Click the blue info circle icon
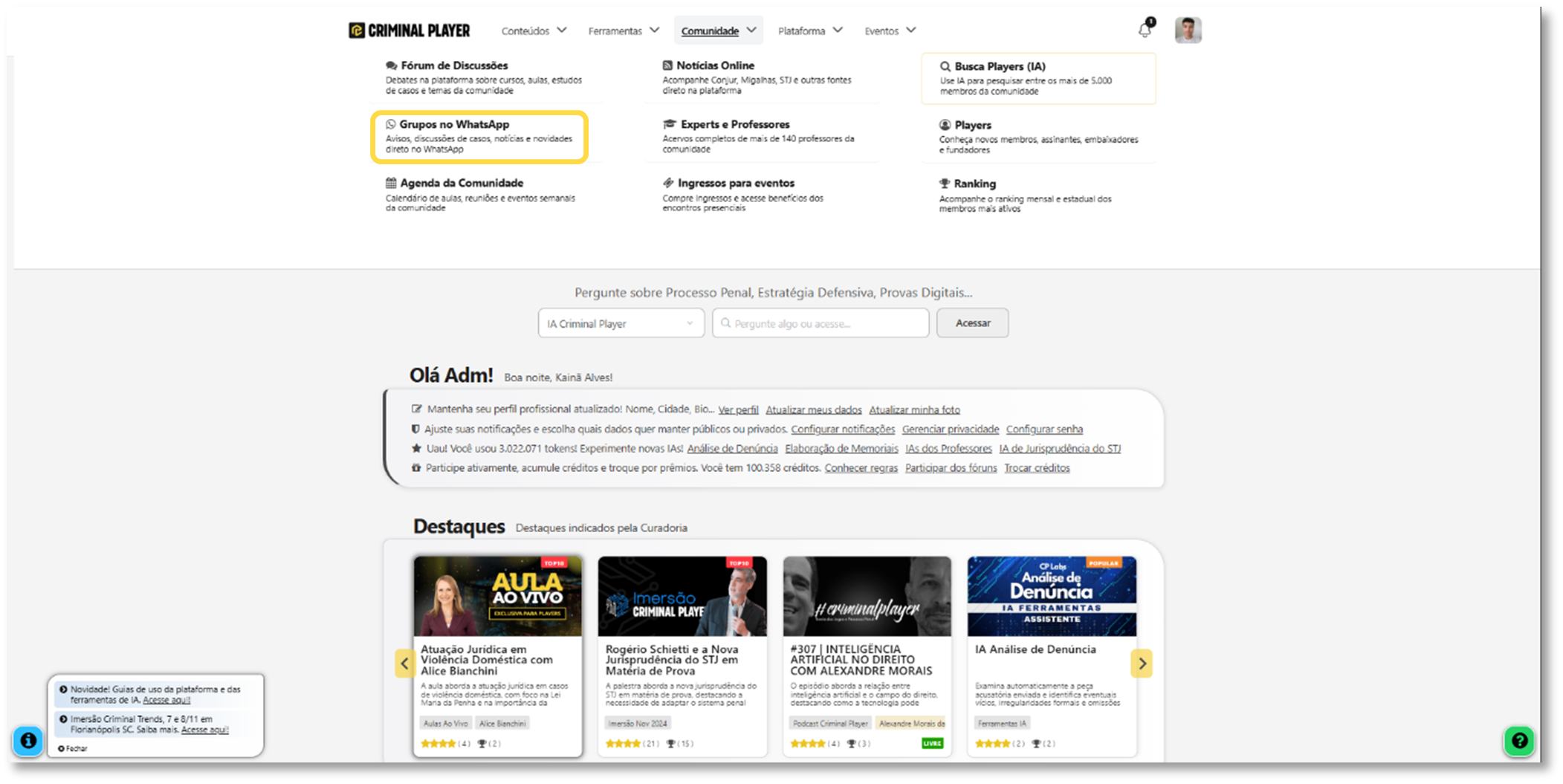 (28, 740)
